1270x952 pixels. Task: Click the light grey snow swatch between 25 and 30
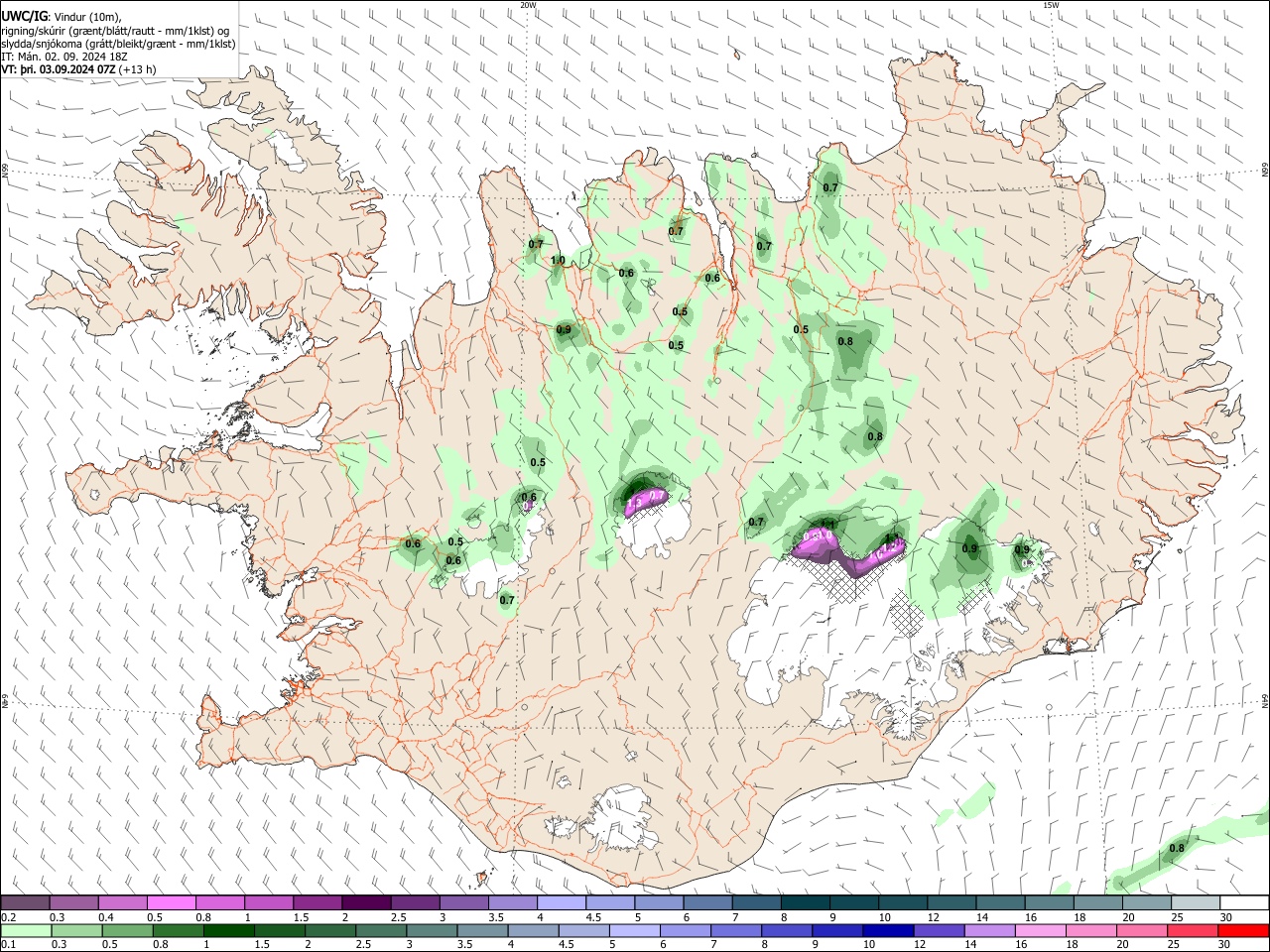pyautogui.click(x=1196, y=902)
